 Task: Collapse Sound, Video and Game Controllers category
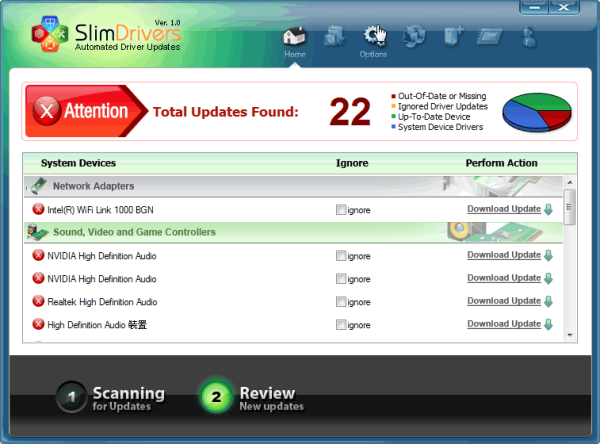[293, 232]
